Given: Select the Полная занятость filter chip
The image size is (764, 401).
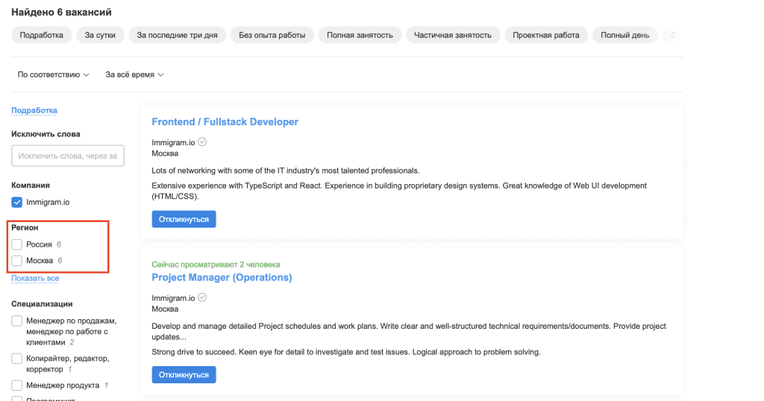Looking at the screenshot, I should (x=360, y=35).
